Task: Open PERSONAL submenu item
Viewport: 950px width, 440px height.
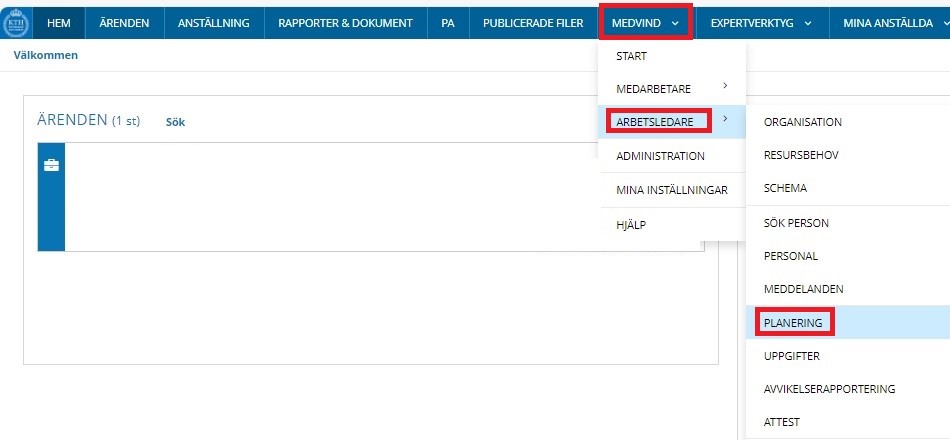Action: coord(848,256)
